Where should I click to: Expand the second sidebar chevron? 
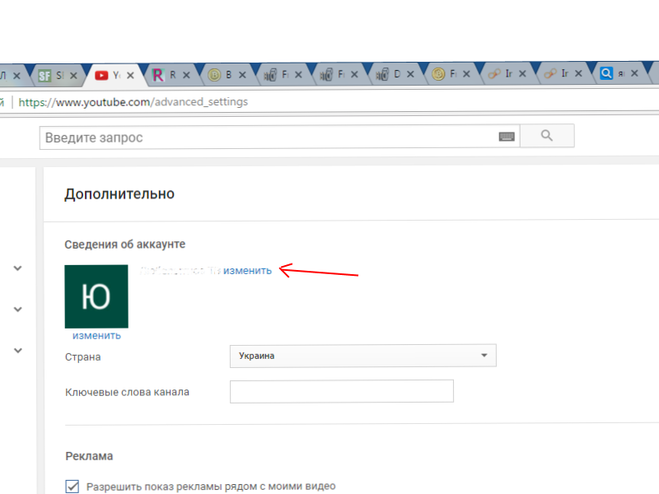tap(18, 309)
